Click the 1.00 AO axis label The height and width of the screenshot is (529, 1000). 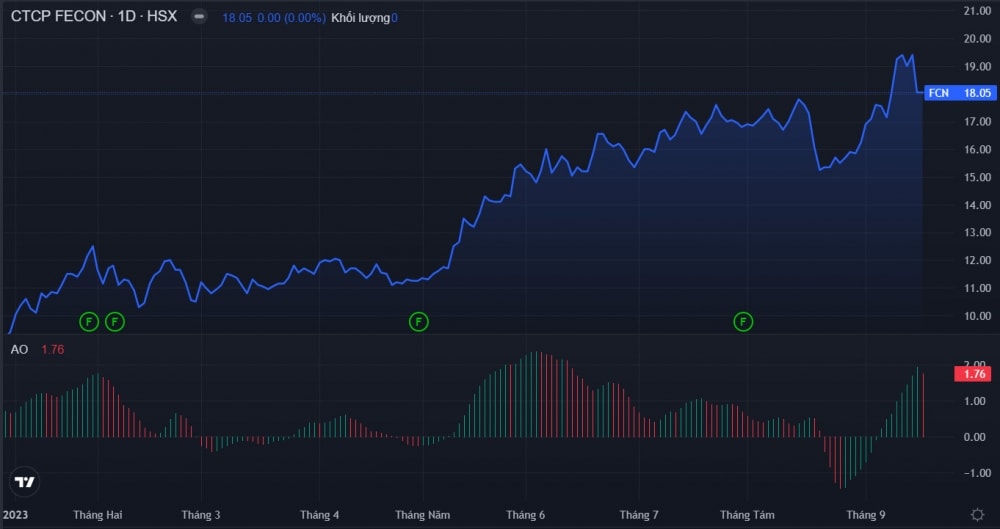coord(975,401)
